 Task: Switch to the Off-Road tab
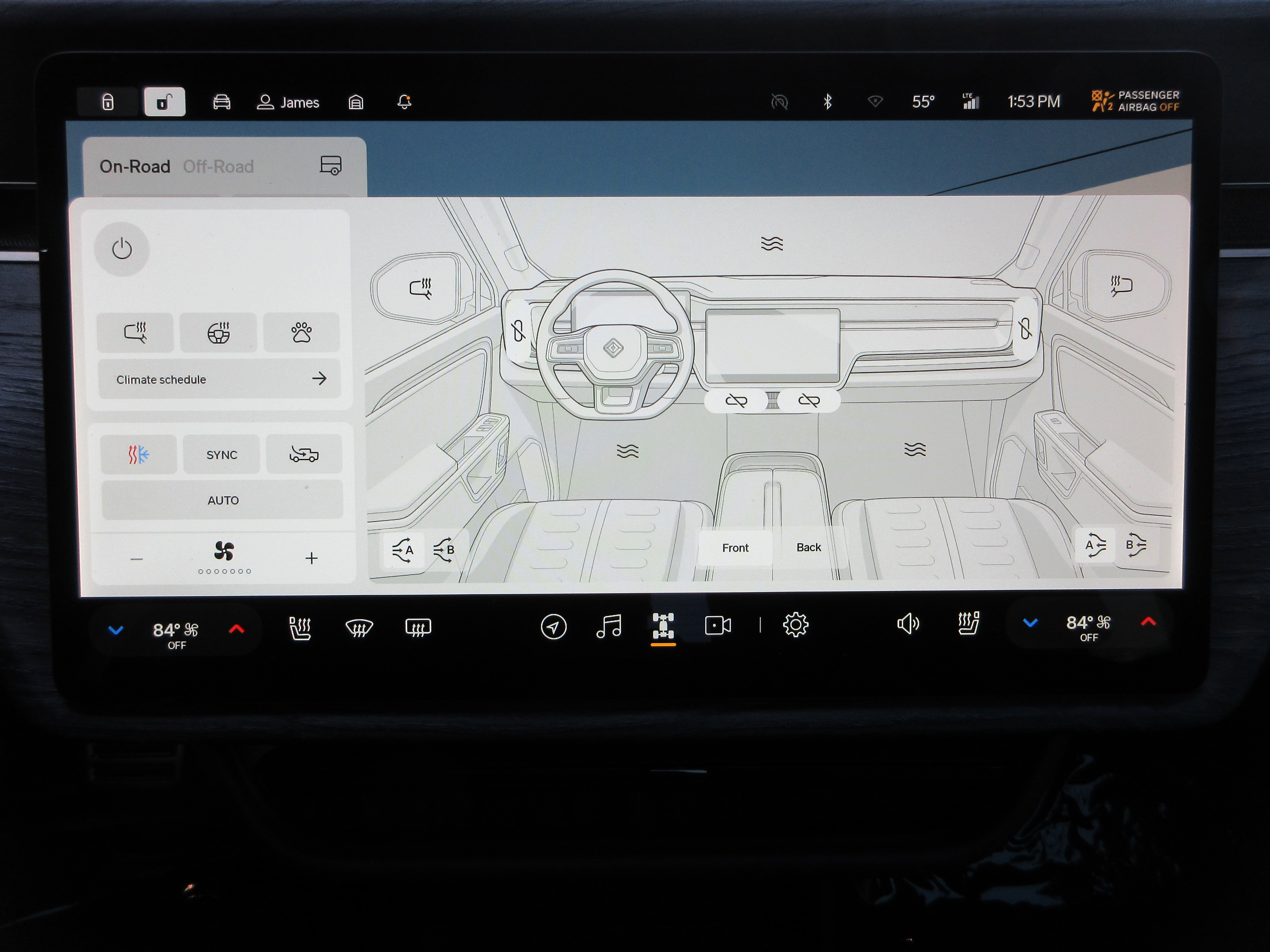(x=218, y=167)
